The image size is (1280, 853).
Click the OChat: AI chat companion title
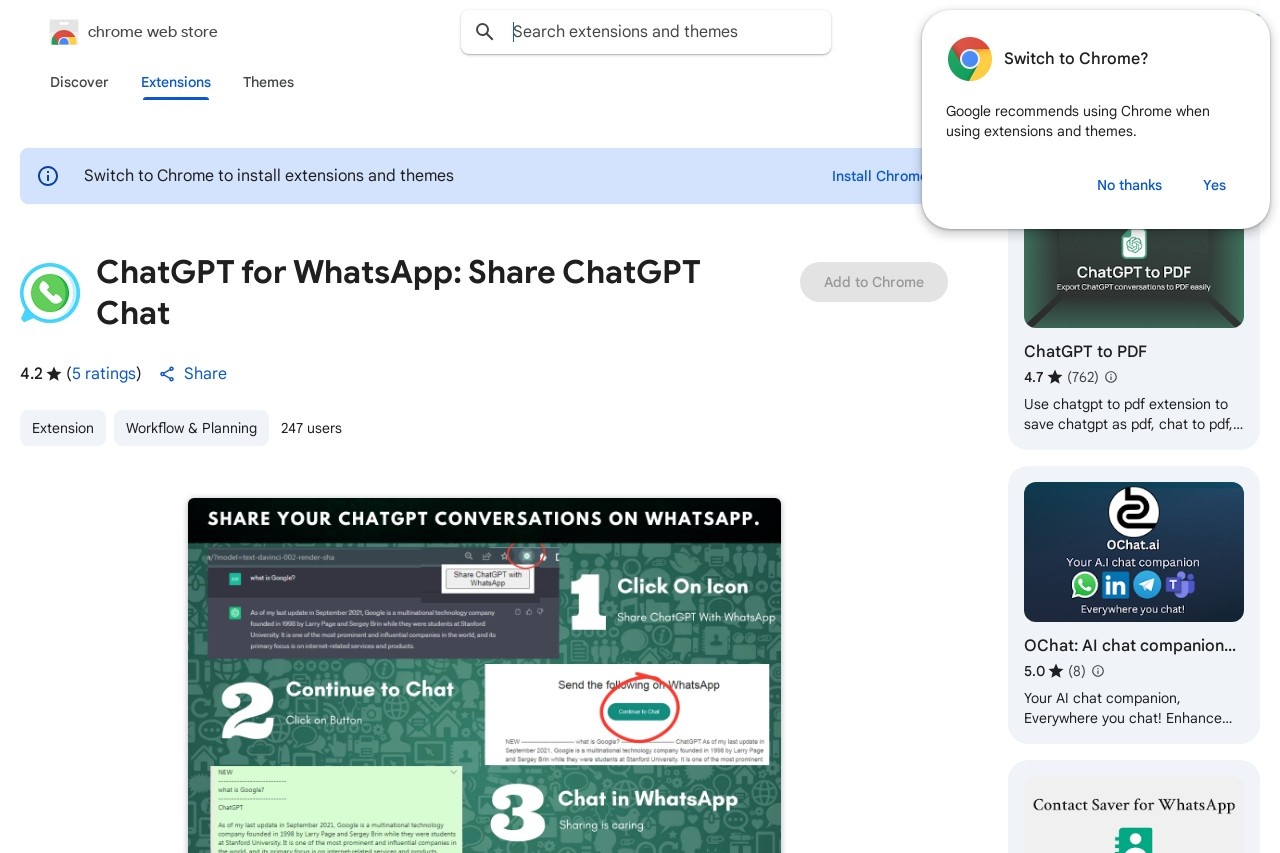point(1130,646)
